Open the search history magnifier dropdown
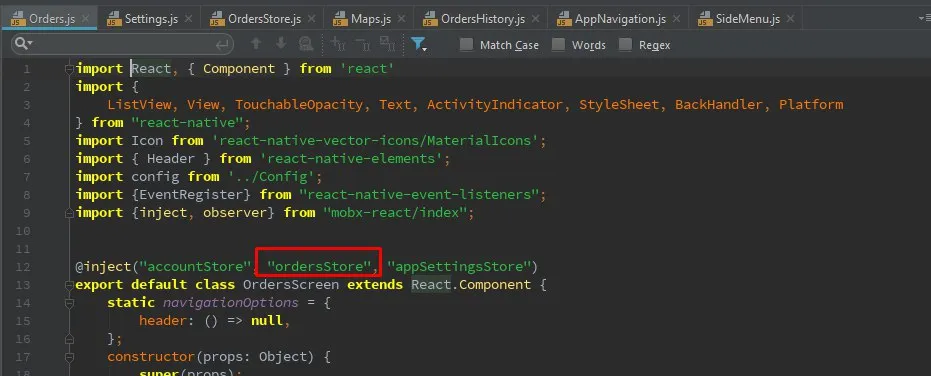The height and width of the screenshot is (376, 931). (24, 44)
